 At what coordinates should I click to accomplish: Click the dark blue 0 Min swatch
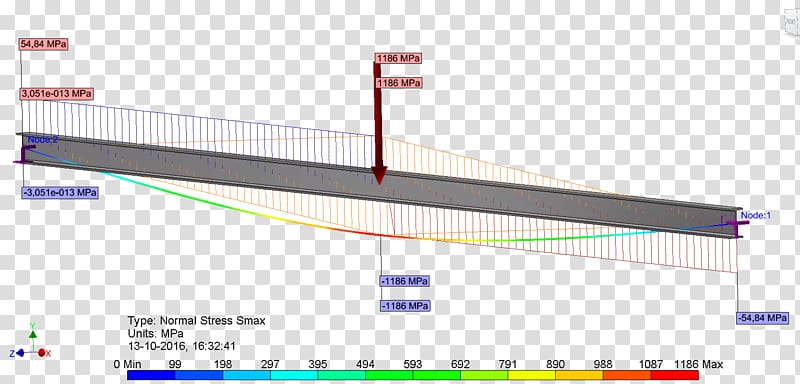pos(151,375)
